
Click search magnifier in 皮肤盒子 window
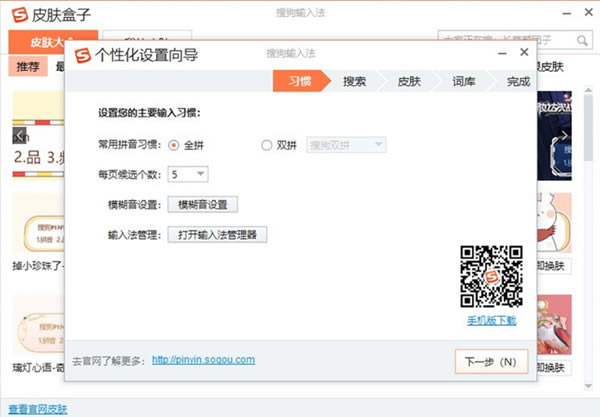(x=582, y=40)
